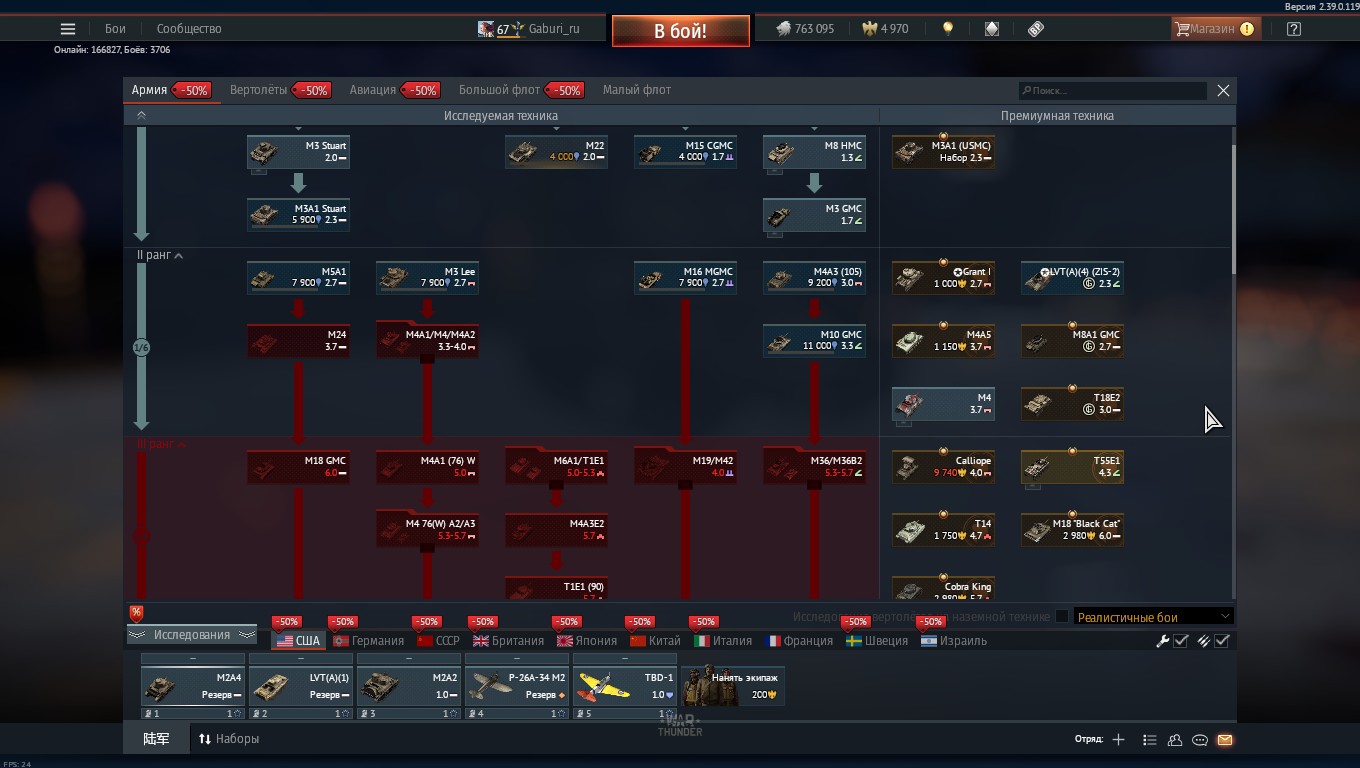The image size is (1360, 768).
Task: Open the mail envelope icon
Action: (1225, 740)
